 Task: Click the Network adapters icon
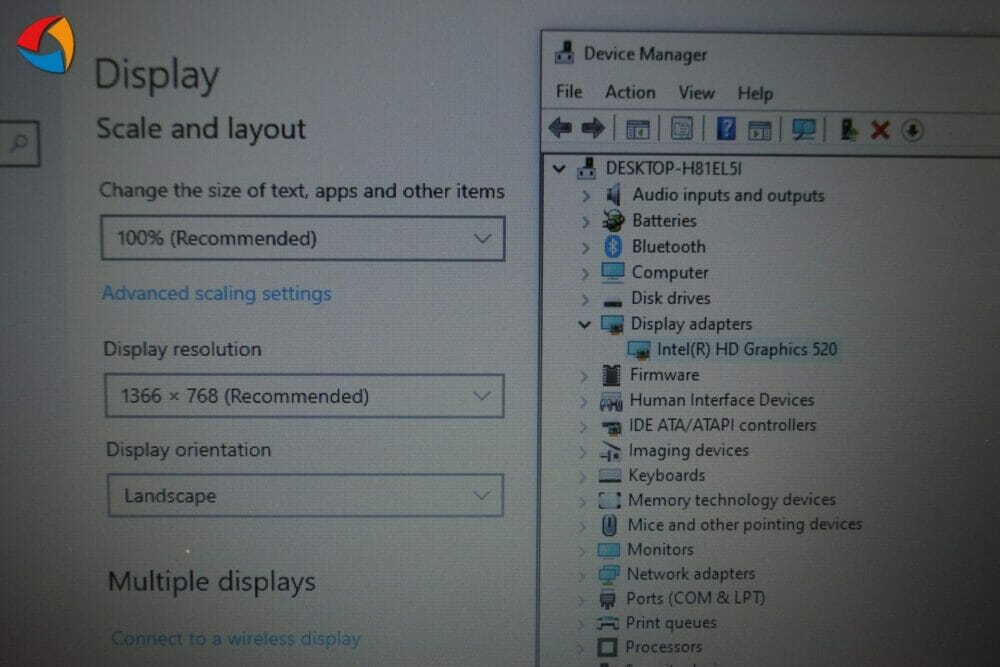point(608,575)
